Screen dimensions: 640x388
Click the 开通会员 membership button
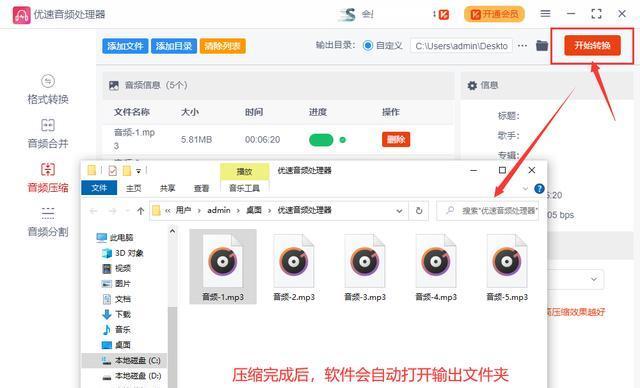(x=494, y=14)
